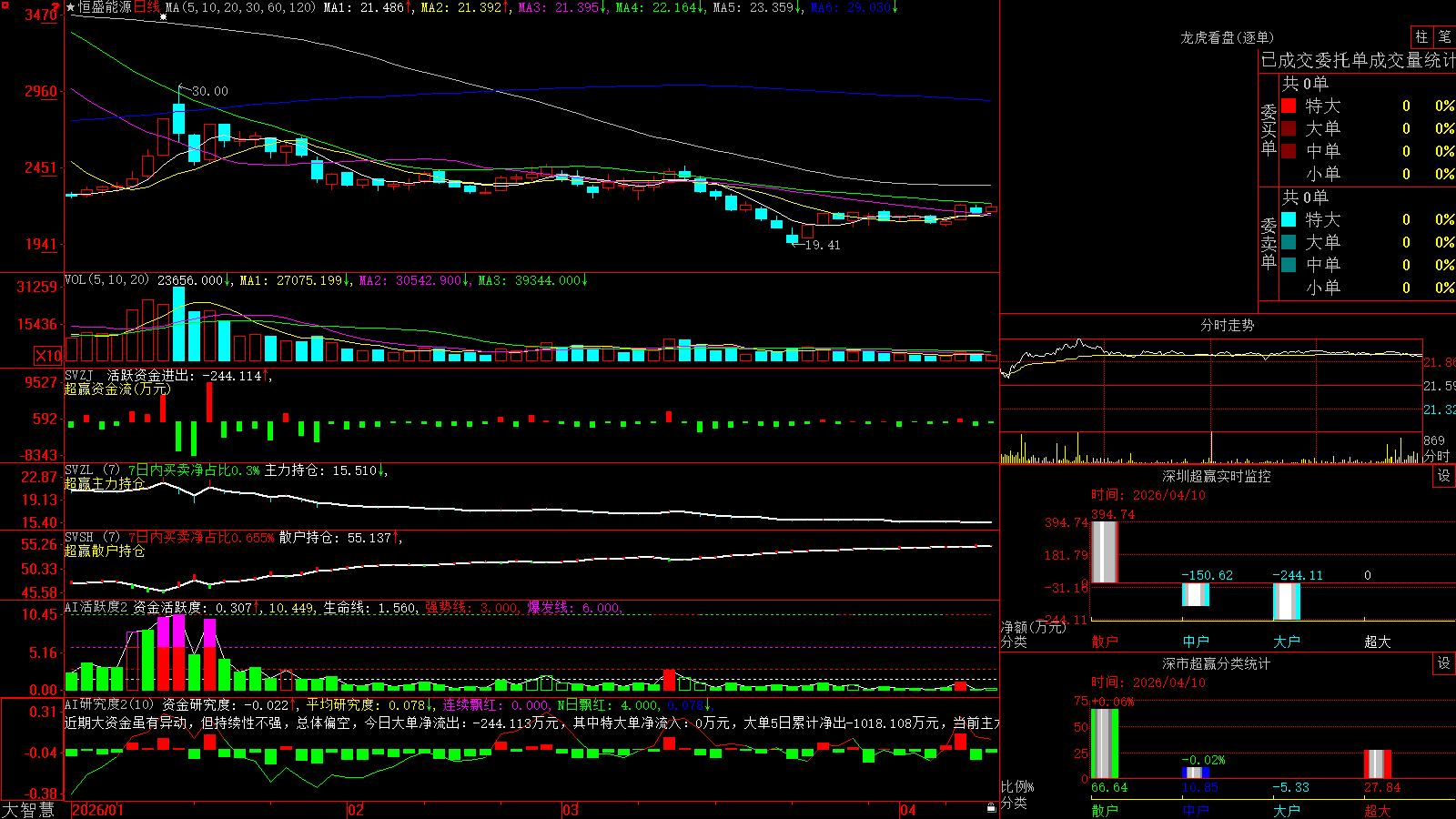Click the MA2: 21.392 value
Image resolution: width=1456 pixels, height=819 pixels.
[x=461, y=7]
